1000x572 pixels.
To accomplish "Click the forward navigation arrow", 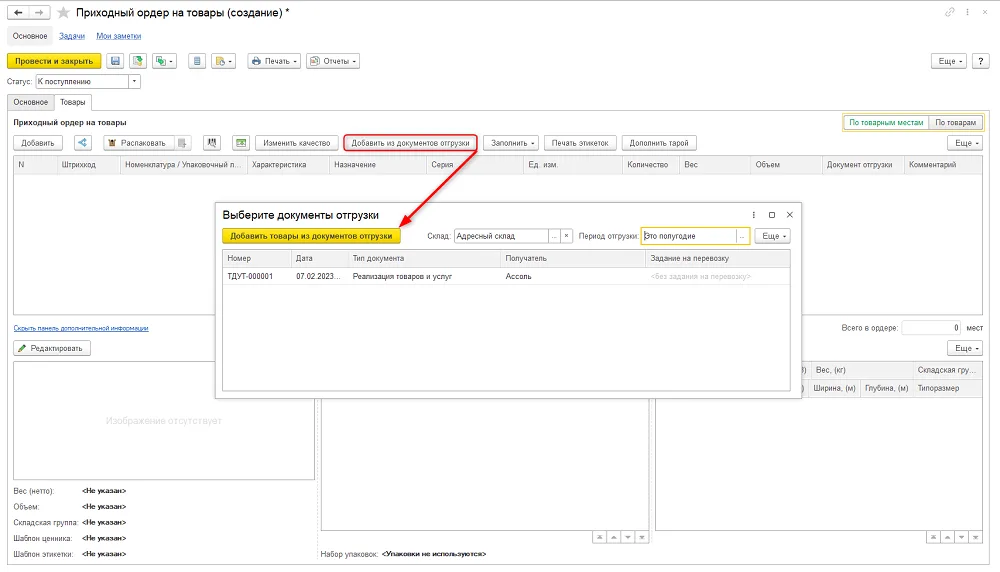I will click(39, 12).
